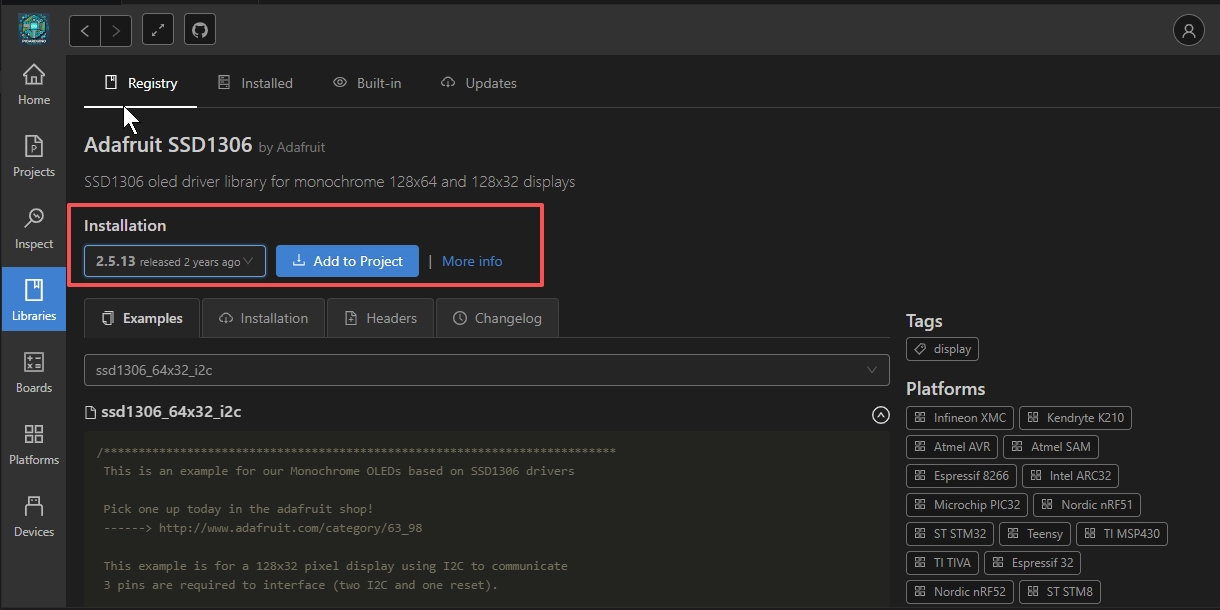Click the Adafruit author link
Screen dimensions: 1220x610
(x=300, y=147)
